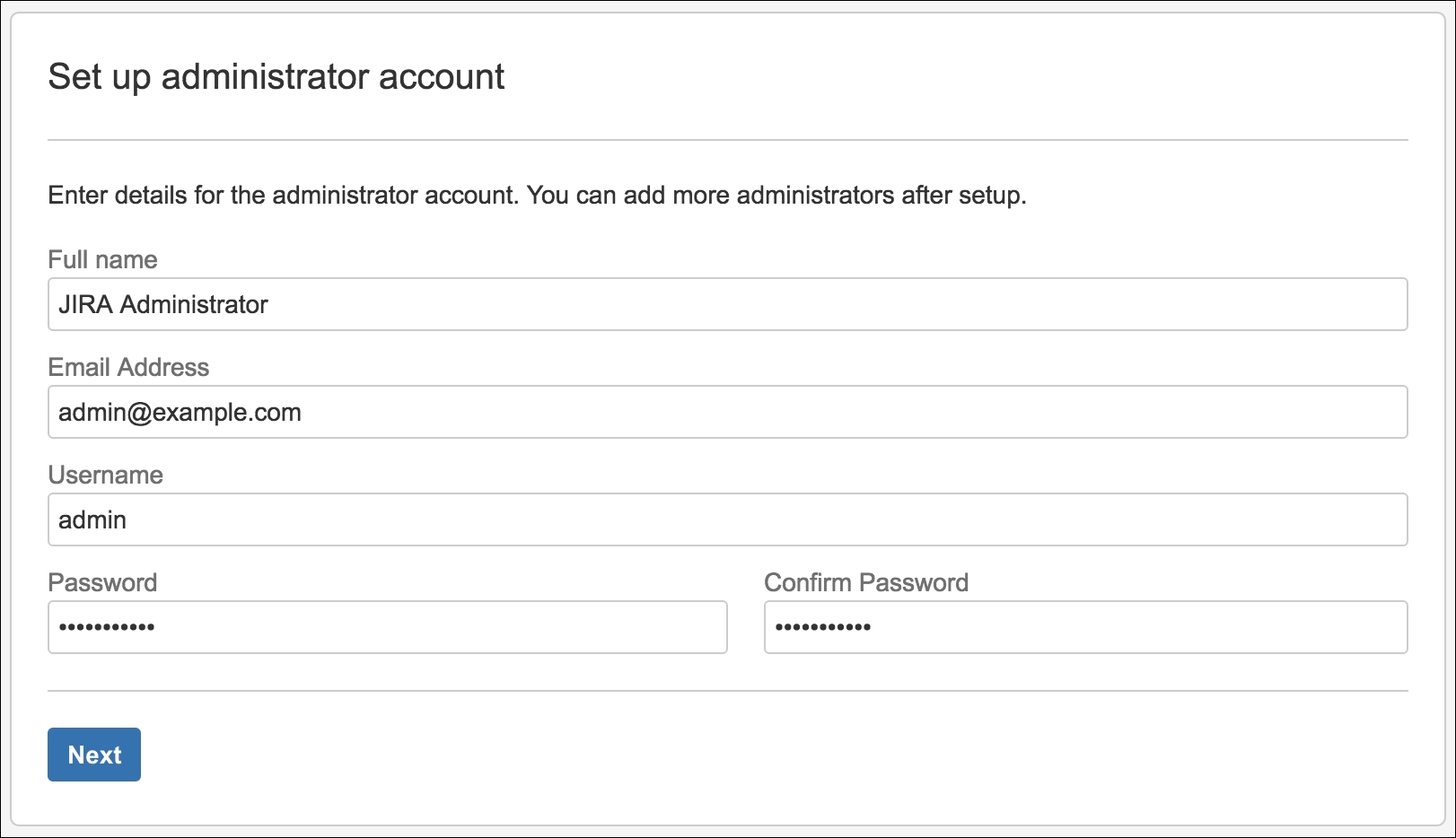The height and width of the screenshot is (838, 1456).
Task: Click into the Username text box
Action: click(x=727, y=519)
